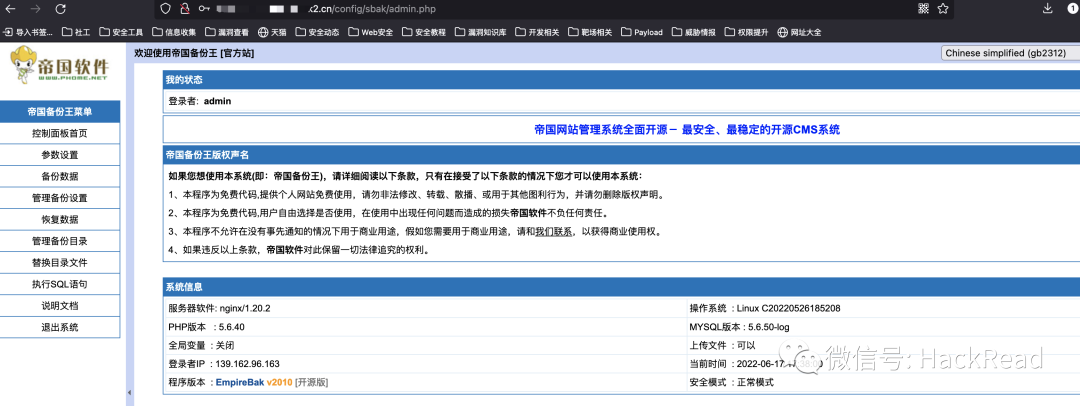This screenshot has height=406, width=1080.
Task: Collapse the sidebar with the small arrow handle
Action: [127, 392]
